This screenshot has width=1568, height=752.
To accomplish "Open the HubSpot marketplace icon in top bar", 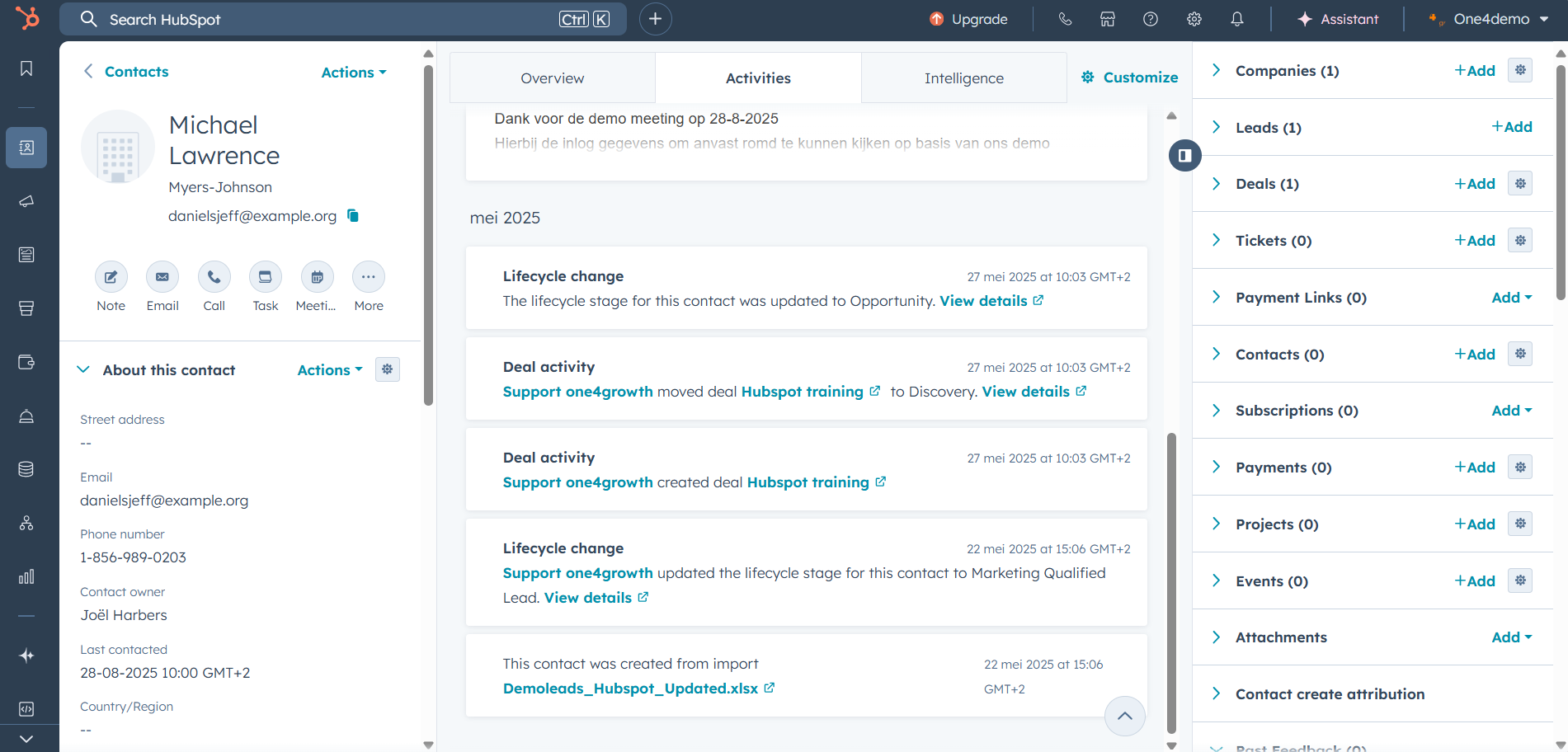I will [1108, 19].
